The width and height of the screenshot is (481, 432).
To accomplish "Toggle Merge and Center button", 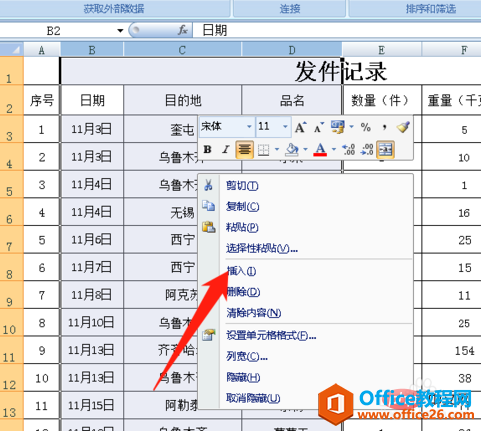I will tap(386, 149).
